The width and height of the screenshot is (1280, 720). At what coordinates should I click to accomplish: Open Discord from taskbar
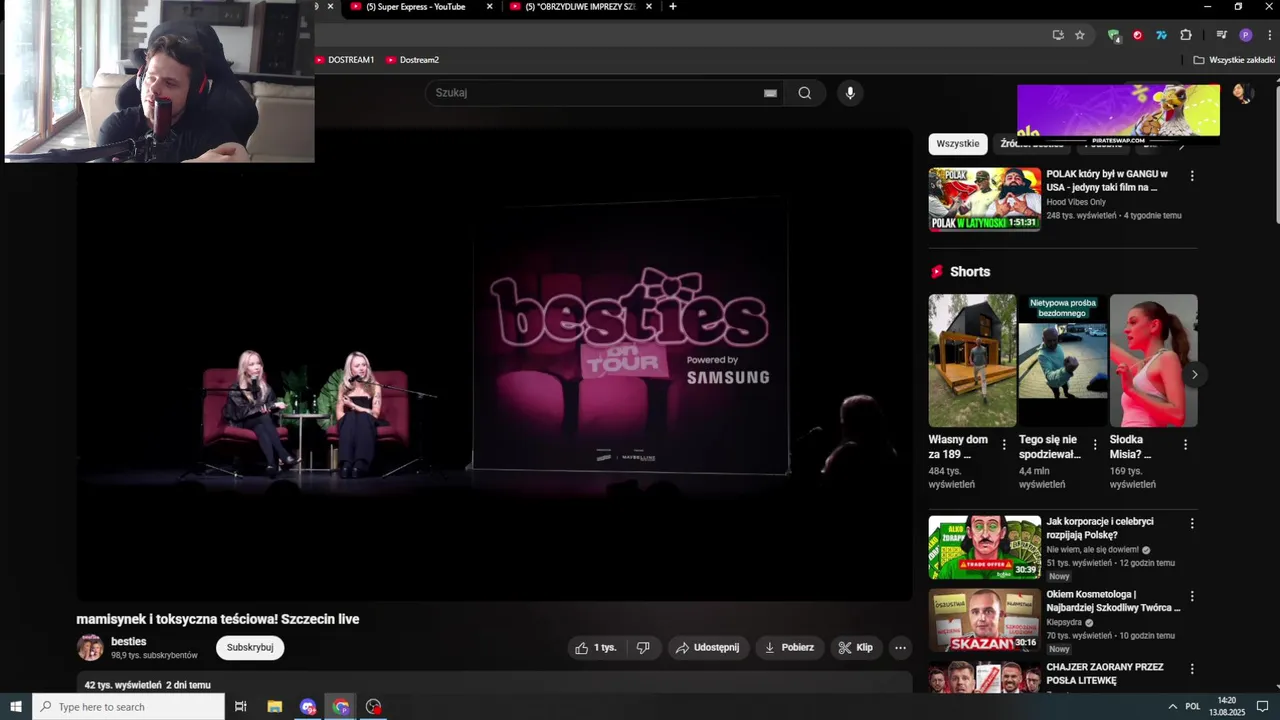pos(308,707)
